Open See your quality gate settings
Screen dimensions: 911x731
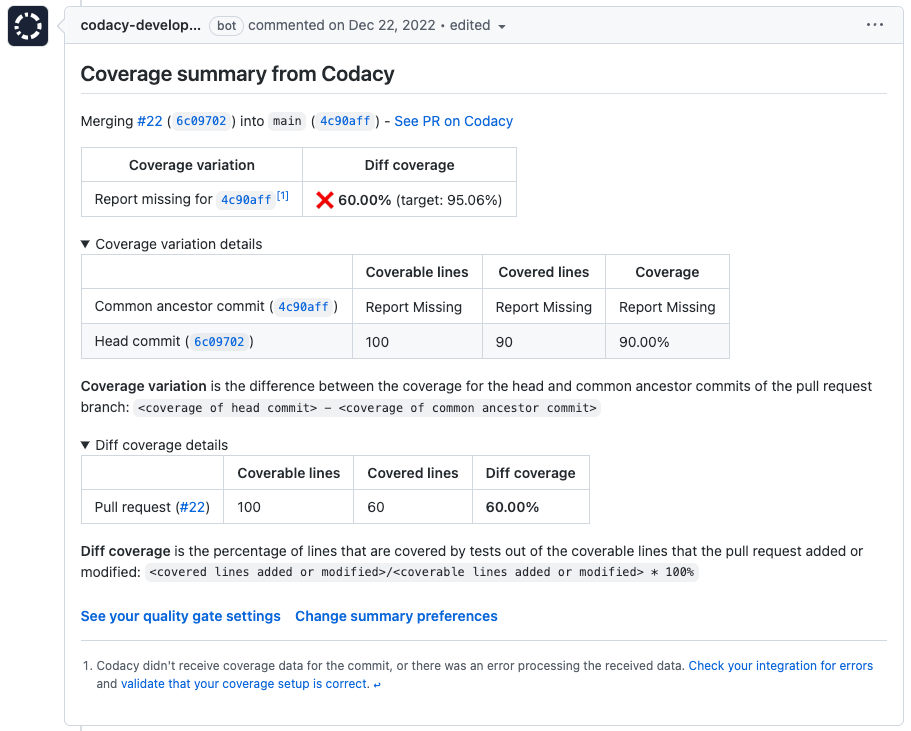pos(181,616)
